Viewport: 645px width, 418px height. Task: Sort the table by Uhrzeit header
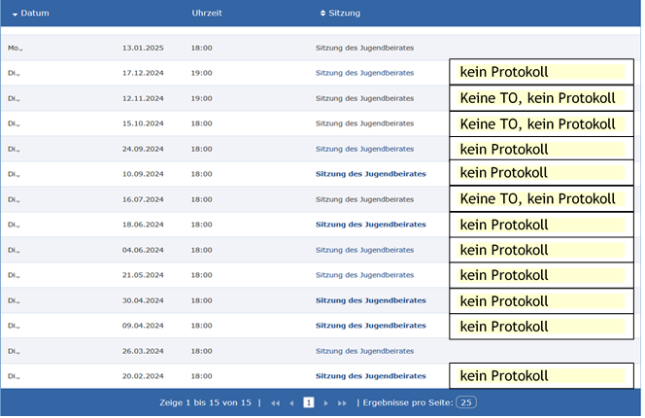pyautogui.click(x=206, y=13)
